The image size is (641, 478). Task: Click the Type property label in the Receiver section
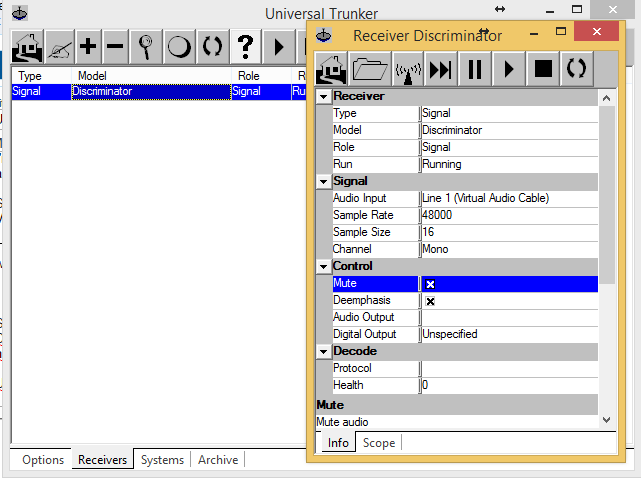(345, 113)
